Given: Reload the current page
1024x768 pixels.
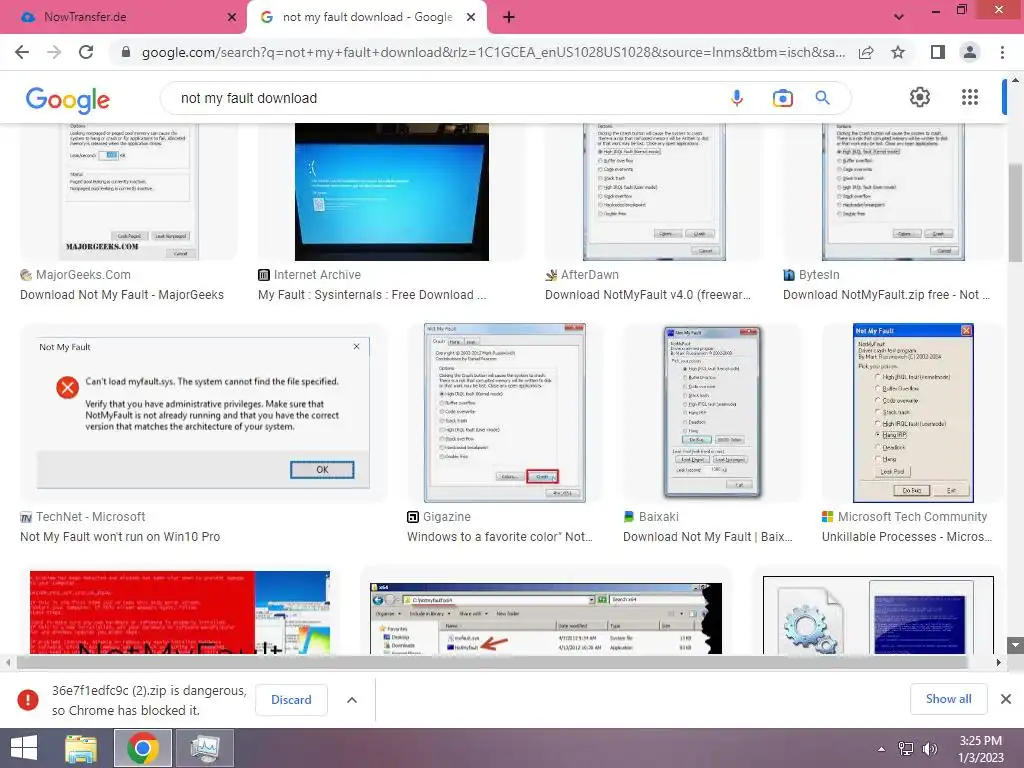Looking at the screenshot, I should pyautogui.click(x=86, y=52).
